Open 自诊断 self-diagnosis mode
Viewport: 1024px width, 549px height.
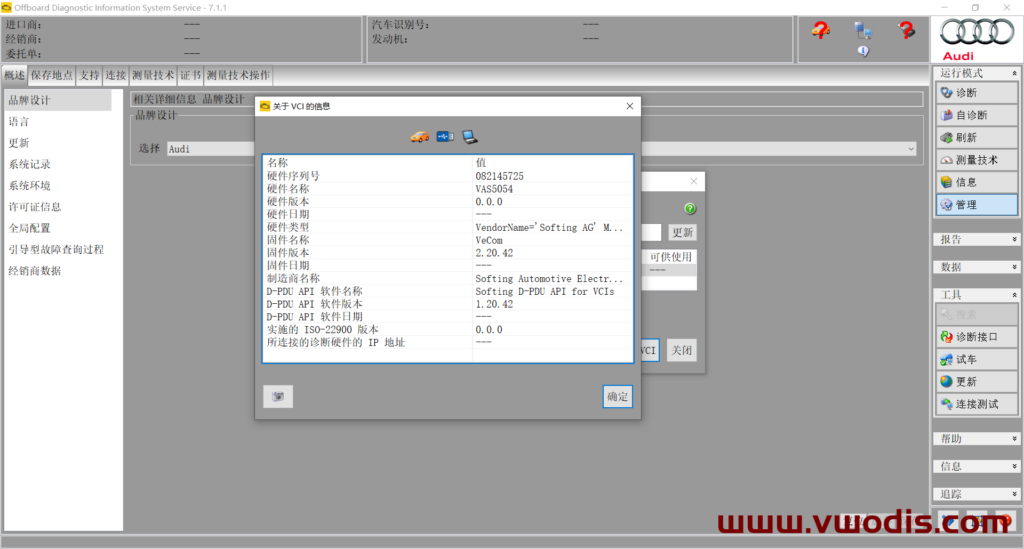tap(976, 116)
